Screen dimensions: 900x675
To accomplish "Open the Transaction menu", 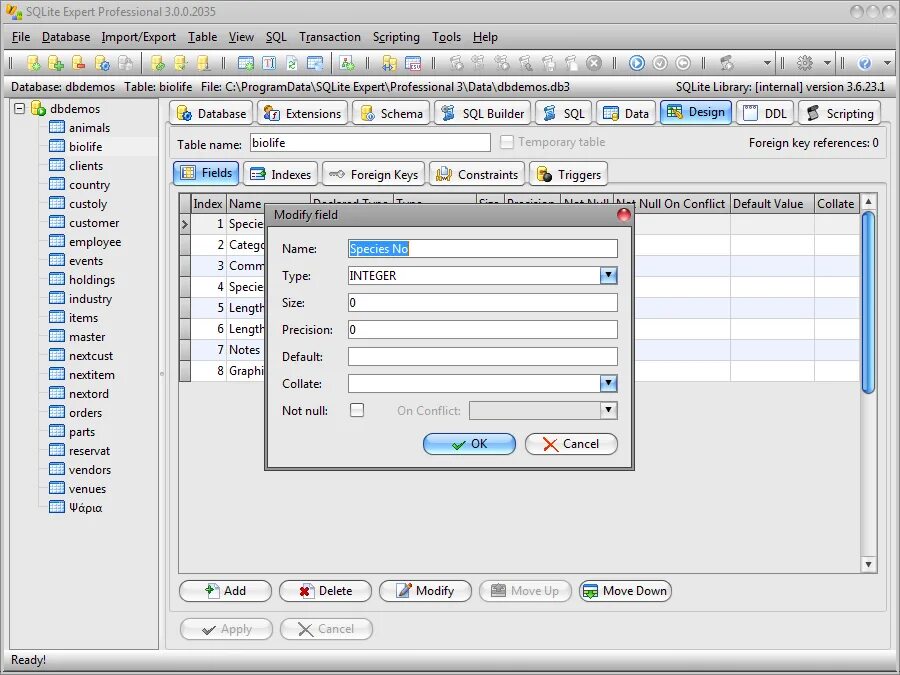I will click(x=329, y=37).
